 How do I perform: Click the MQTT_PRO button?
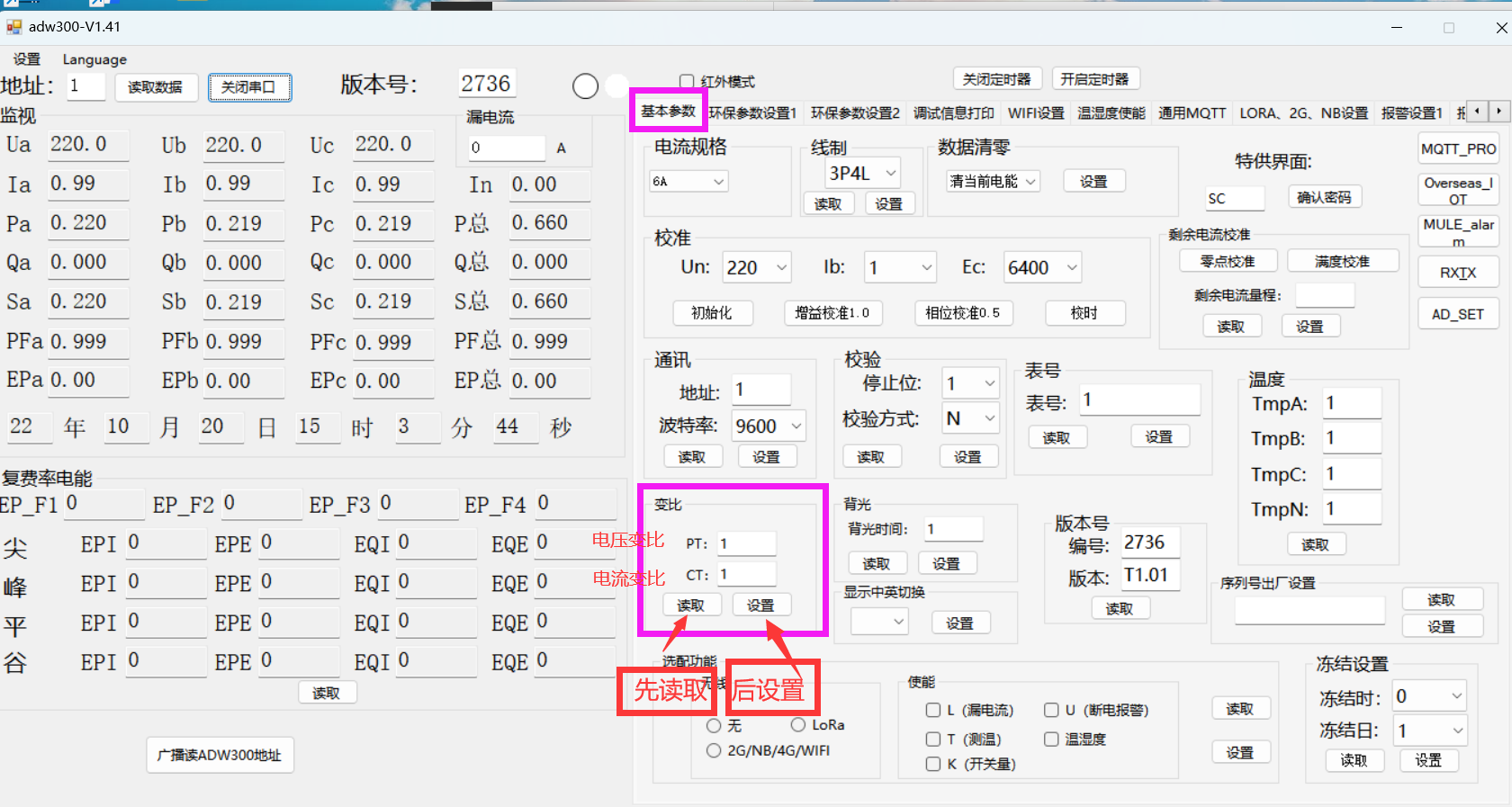(1458, 149)
